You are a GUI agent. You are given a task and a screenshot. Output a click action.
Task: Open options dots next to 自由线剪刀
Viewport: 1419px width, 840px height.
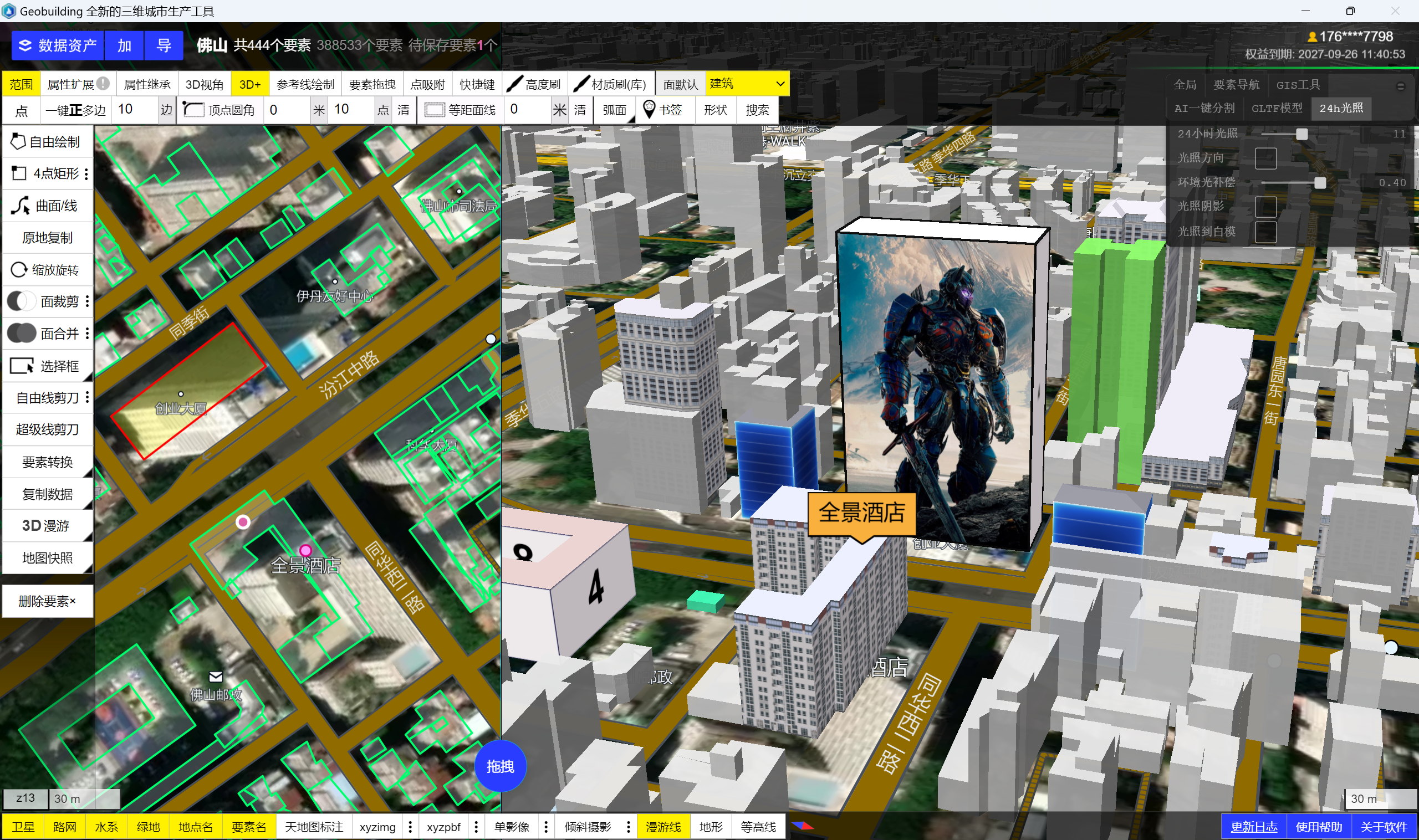86,397
